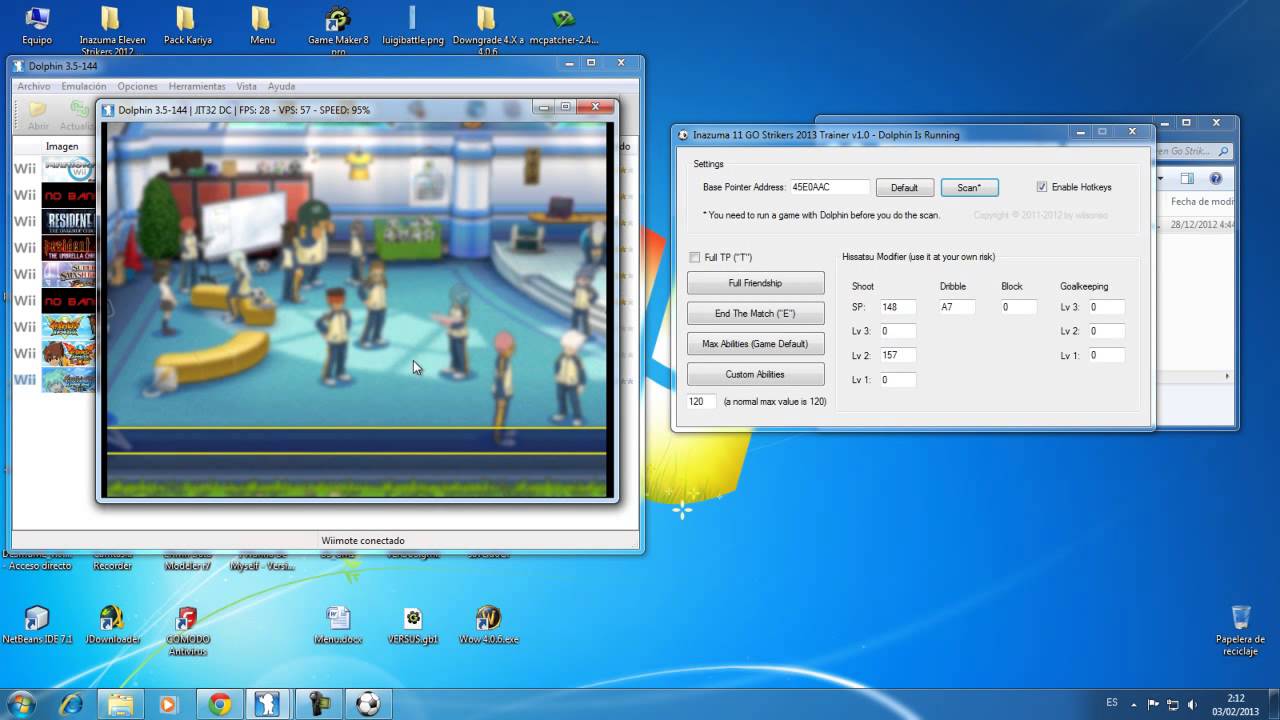Click the clock showing 2:12 in the tray
The width and height of the screenshot is (1280, 720).
pyautogui.click(x=1236, y=704)
